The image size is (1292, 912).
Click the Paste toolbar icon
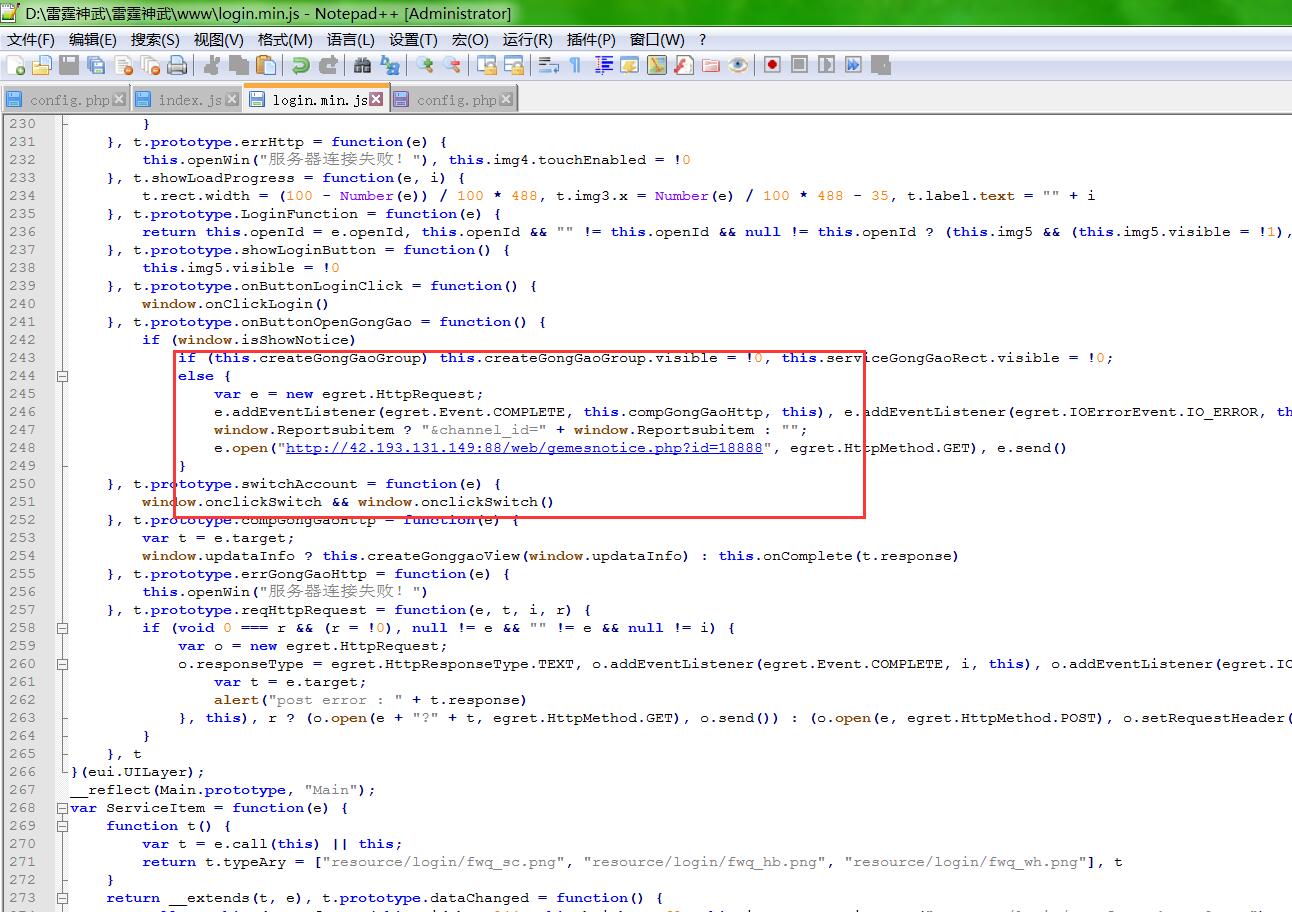[x=265, y=66]
